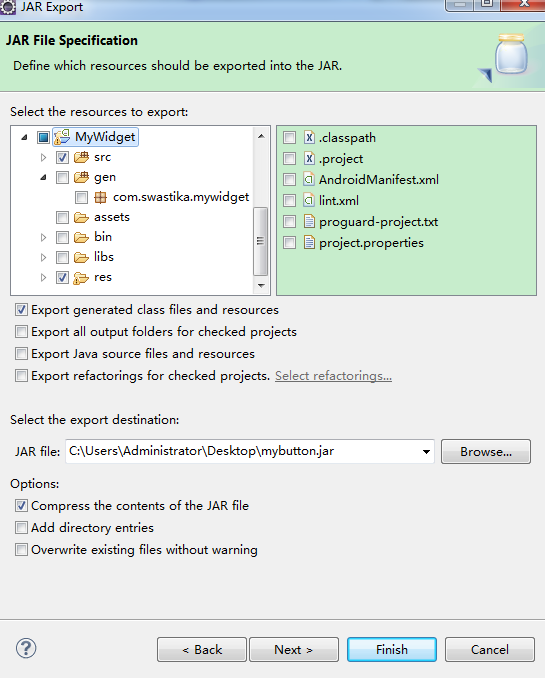545x678 pixels.
Task: Click Finish to export the JAR
Action: (x=392, y=649)
